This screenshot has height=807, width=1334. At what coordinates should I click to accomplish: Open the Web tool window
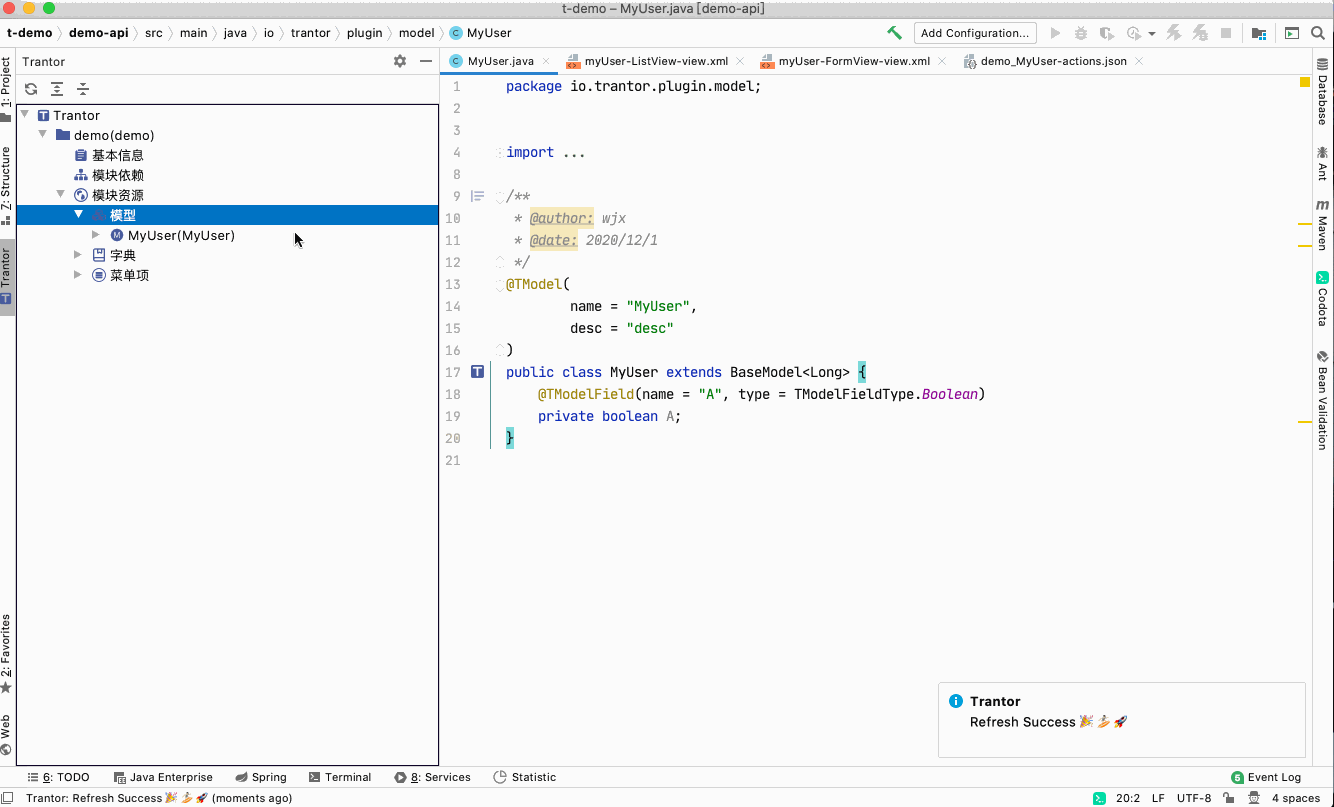[6, 734]
